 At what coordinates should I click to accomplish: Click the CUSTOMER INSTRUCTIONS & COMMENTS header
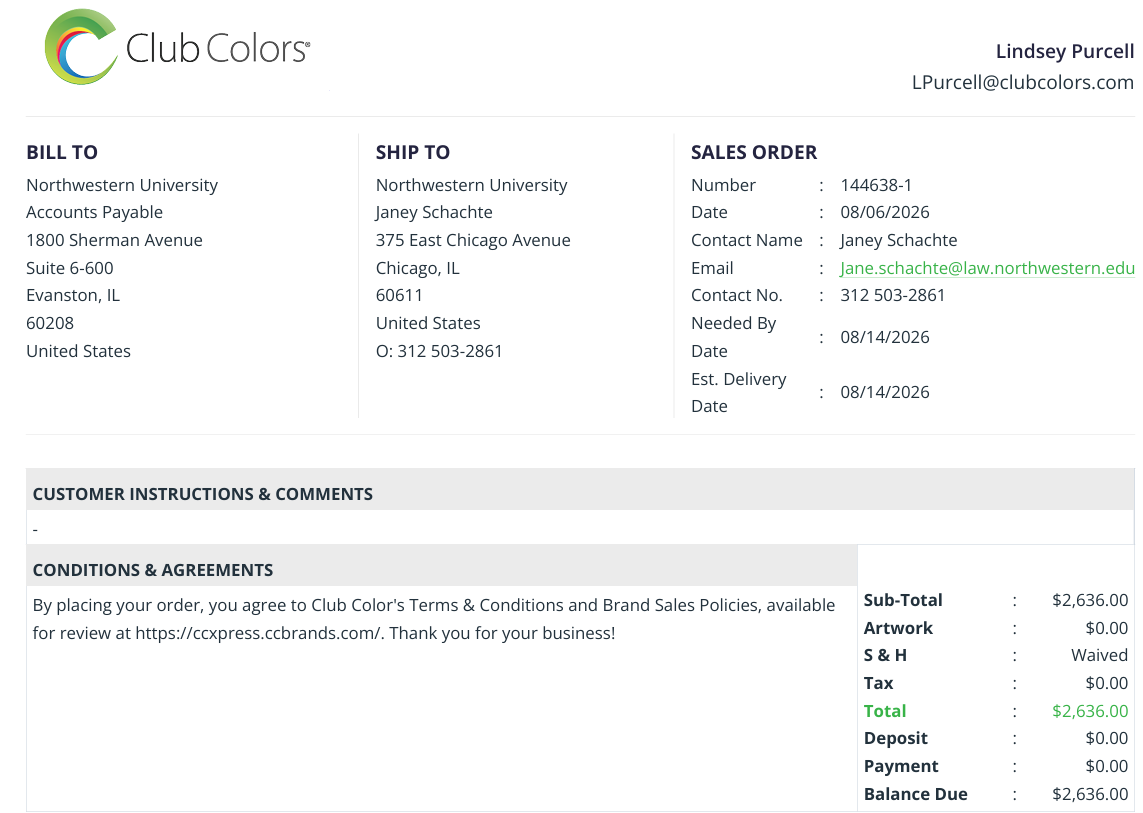pos(203,494)
